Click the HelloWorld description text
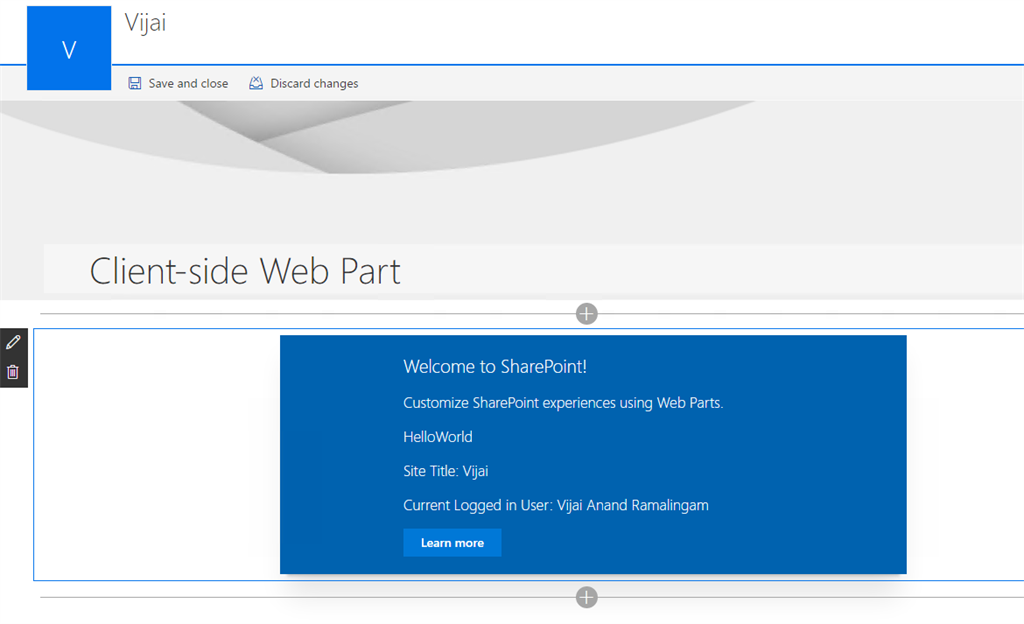 (x=438, y=437)
